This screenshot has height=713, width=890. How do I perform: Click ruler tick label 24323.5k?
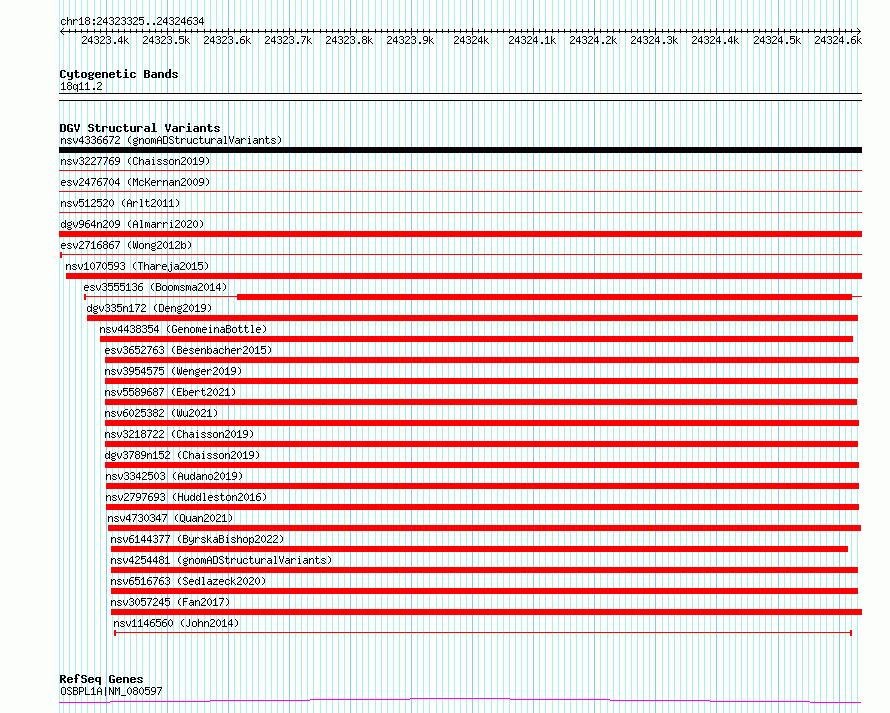click(166, 40)
